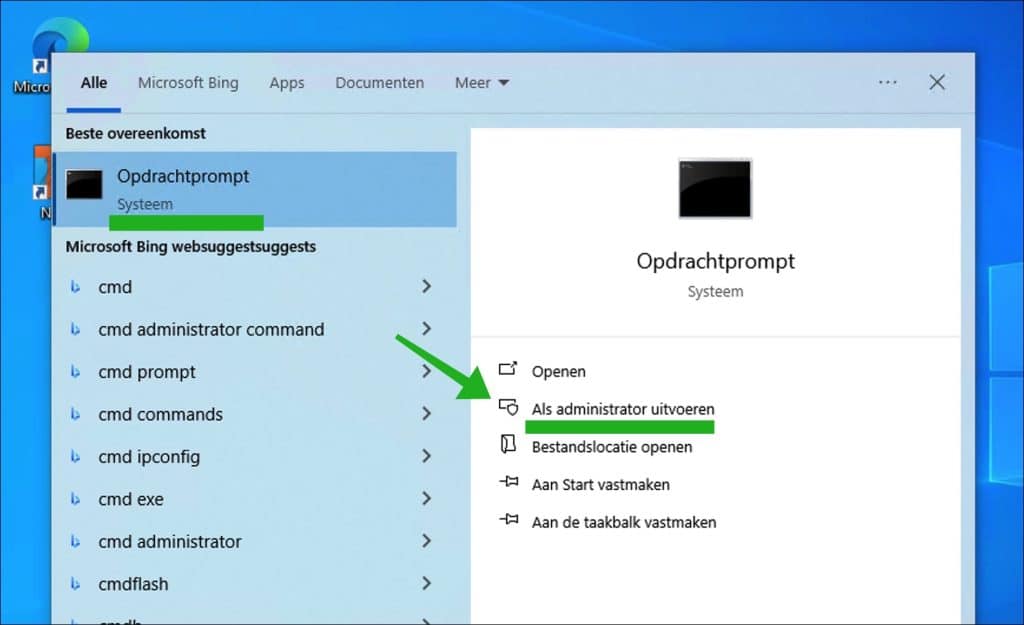This screenshot has height=625, width=1024.
Task: Click the Bing icon beside 'cmd'
Action: [75, 287]
